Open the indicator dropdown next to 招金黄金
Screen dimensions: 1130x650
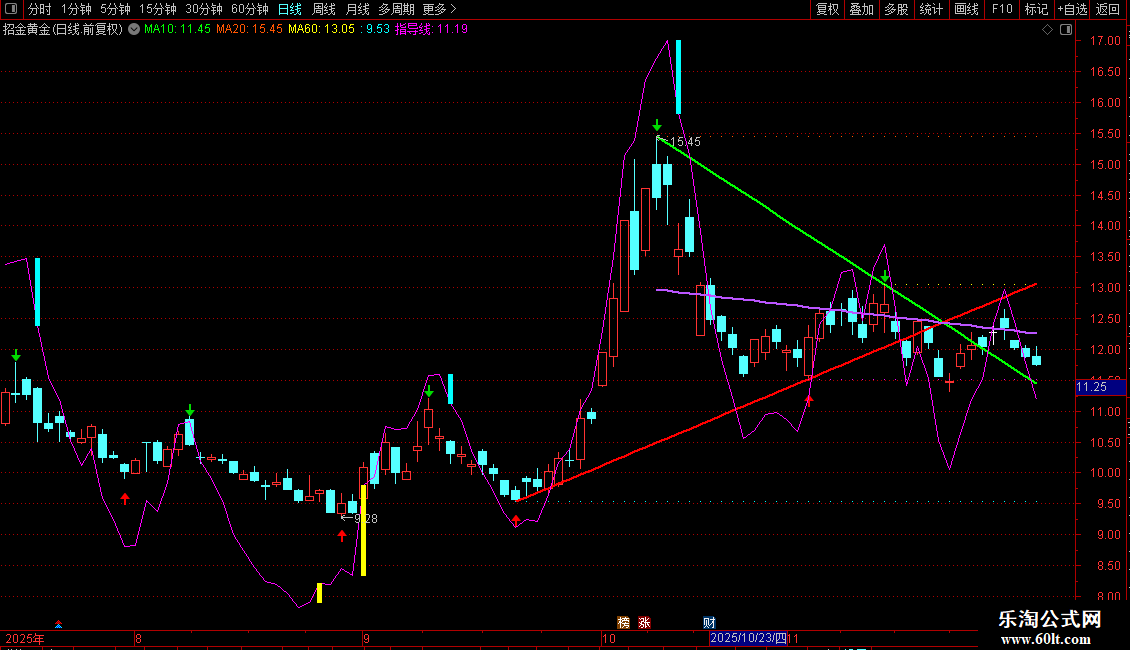(134, 29)
